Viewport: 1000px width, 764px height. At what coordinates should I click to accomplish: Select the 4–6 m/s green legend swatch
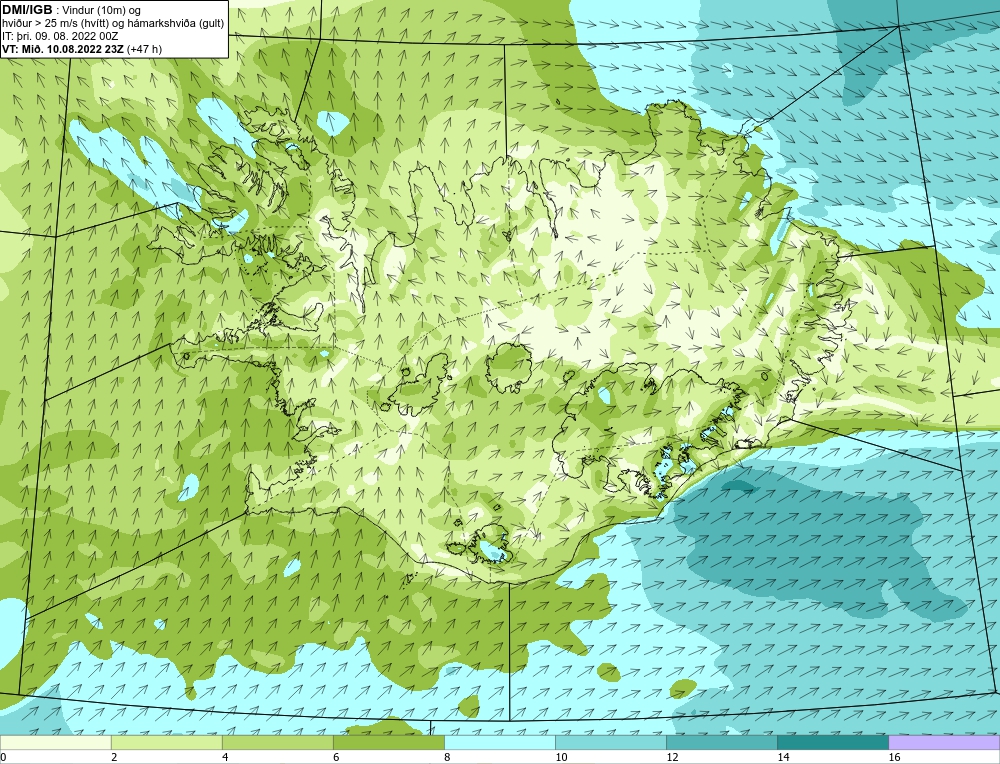[278, 742]
